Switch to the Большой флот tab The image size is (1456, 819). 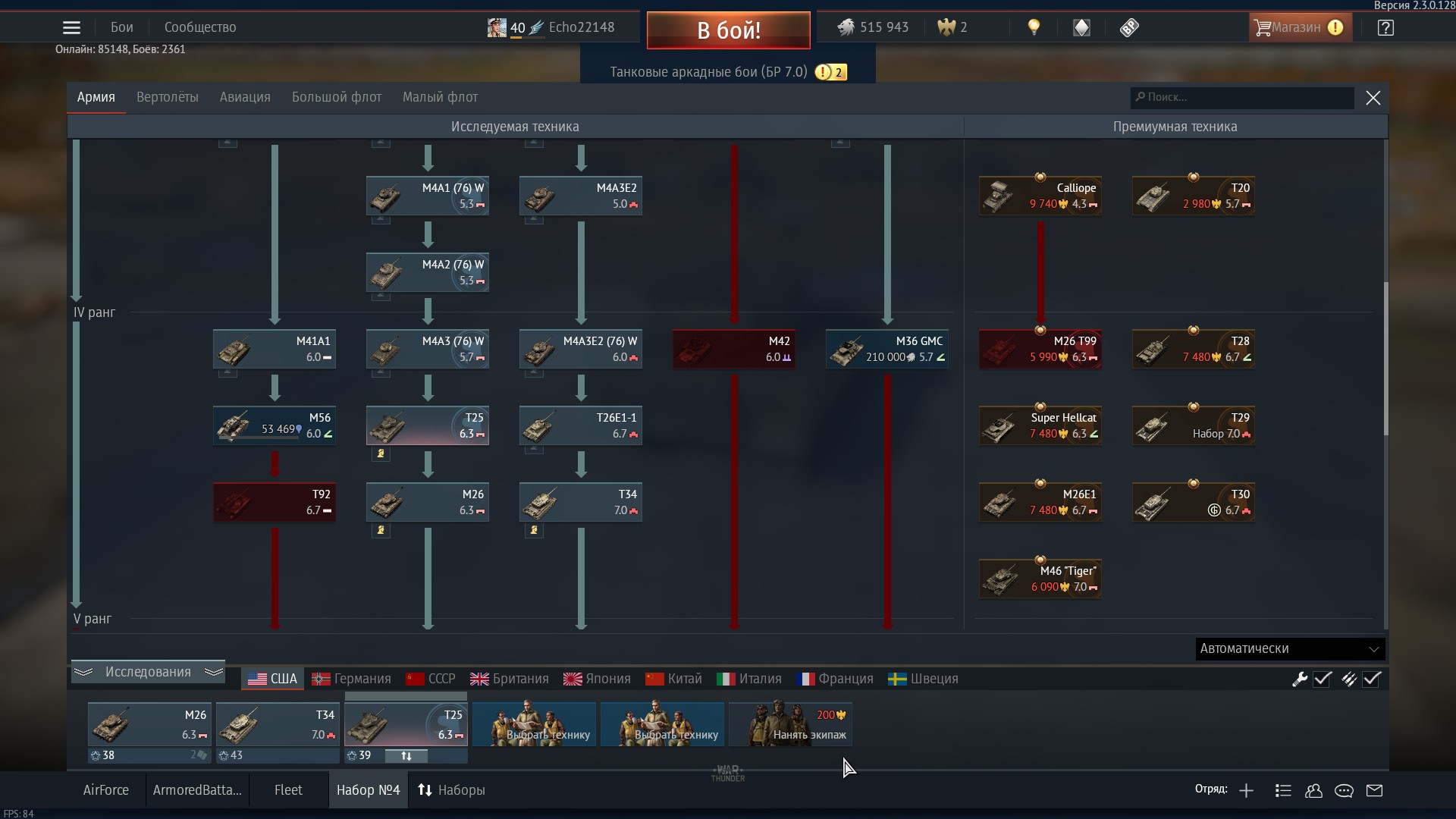point(337,97)
